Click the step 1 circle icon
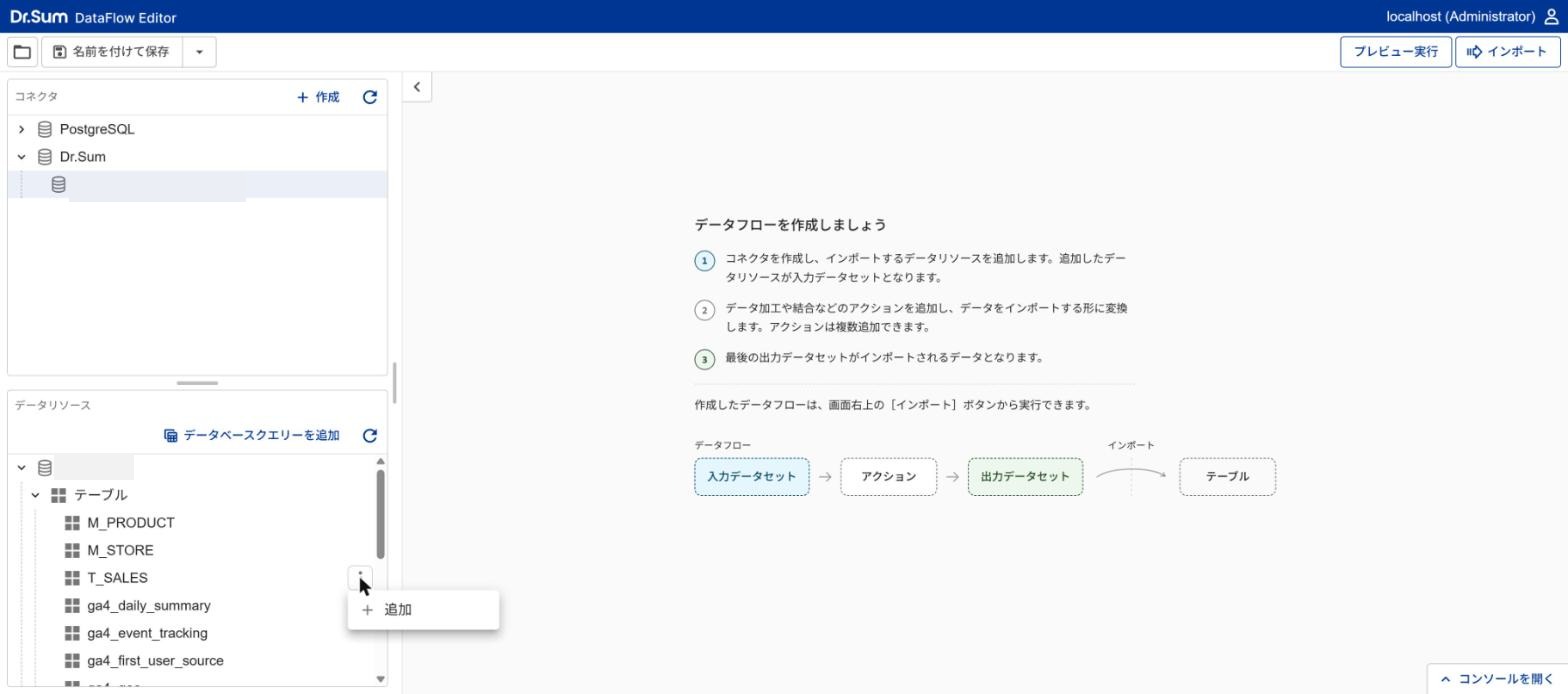This screenshot has width=1568, height=694. coord(704,261)
